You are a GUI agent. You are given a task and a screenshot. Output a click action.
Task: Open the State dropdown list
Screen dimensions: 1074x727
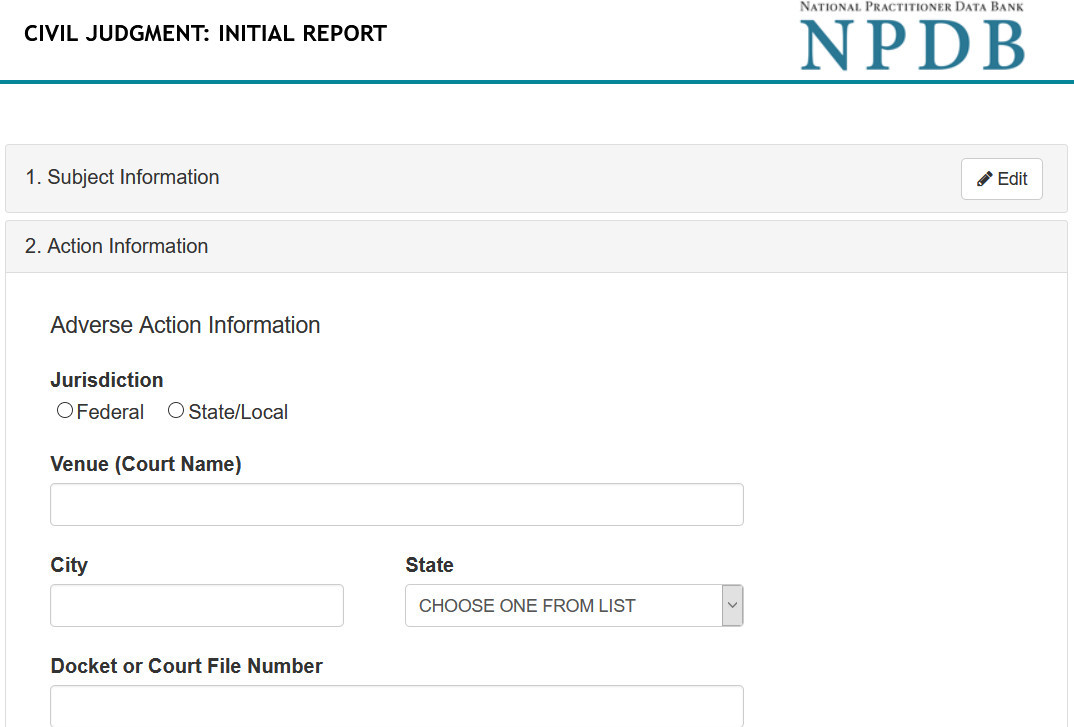[x=574, y=605]
